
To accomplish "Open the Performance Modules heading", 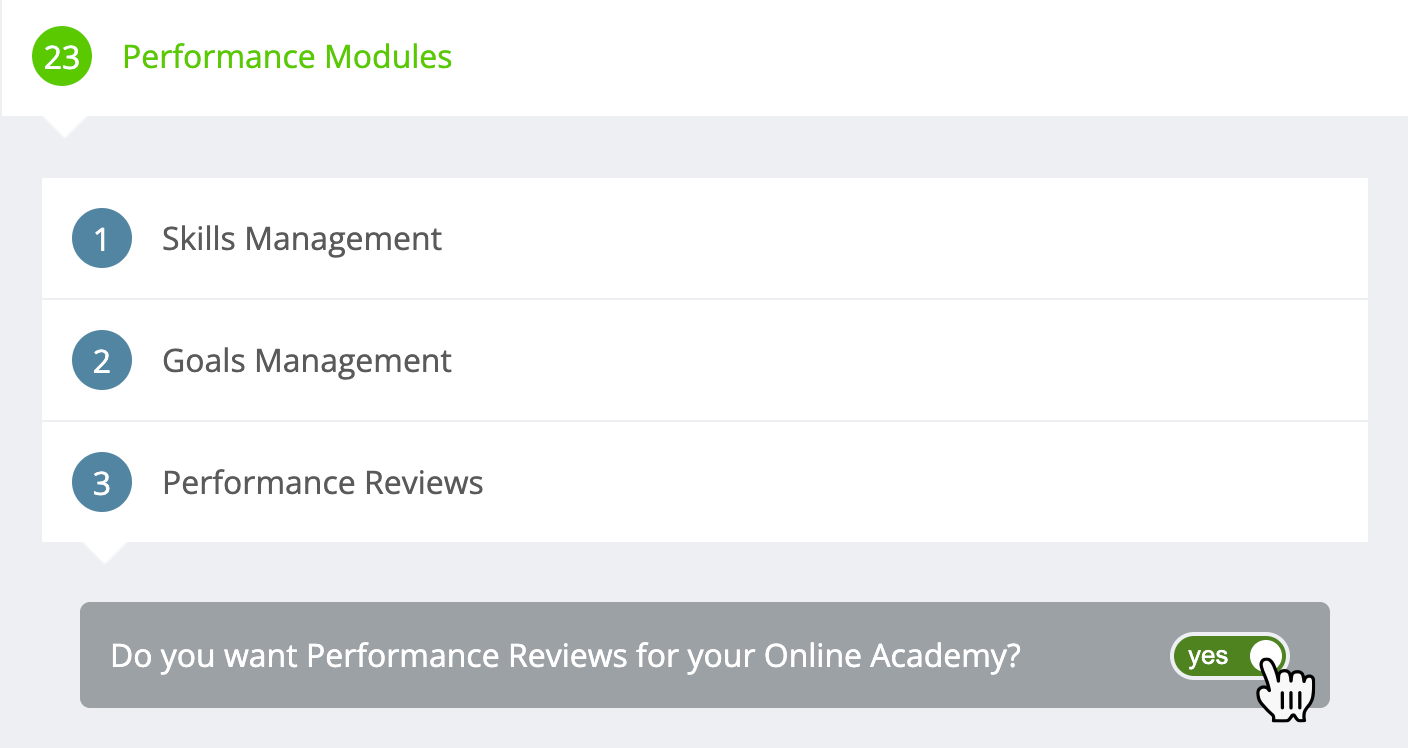I will click(x=287, y=57).
